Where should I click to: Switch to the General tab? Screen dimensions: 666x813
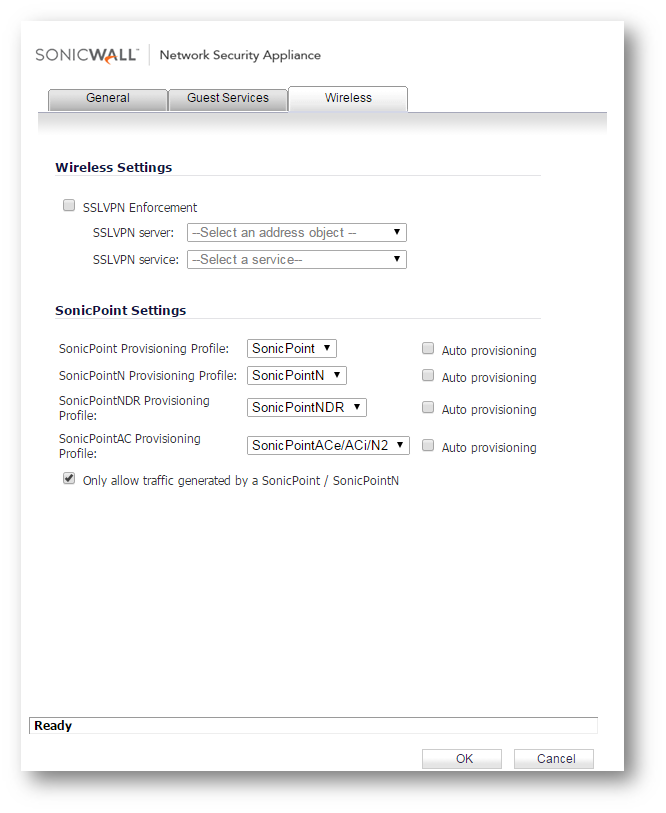click(x=108, y=99)
